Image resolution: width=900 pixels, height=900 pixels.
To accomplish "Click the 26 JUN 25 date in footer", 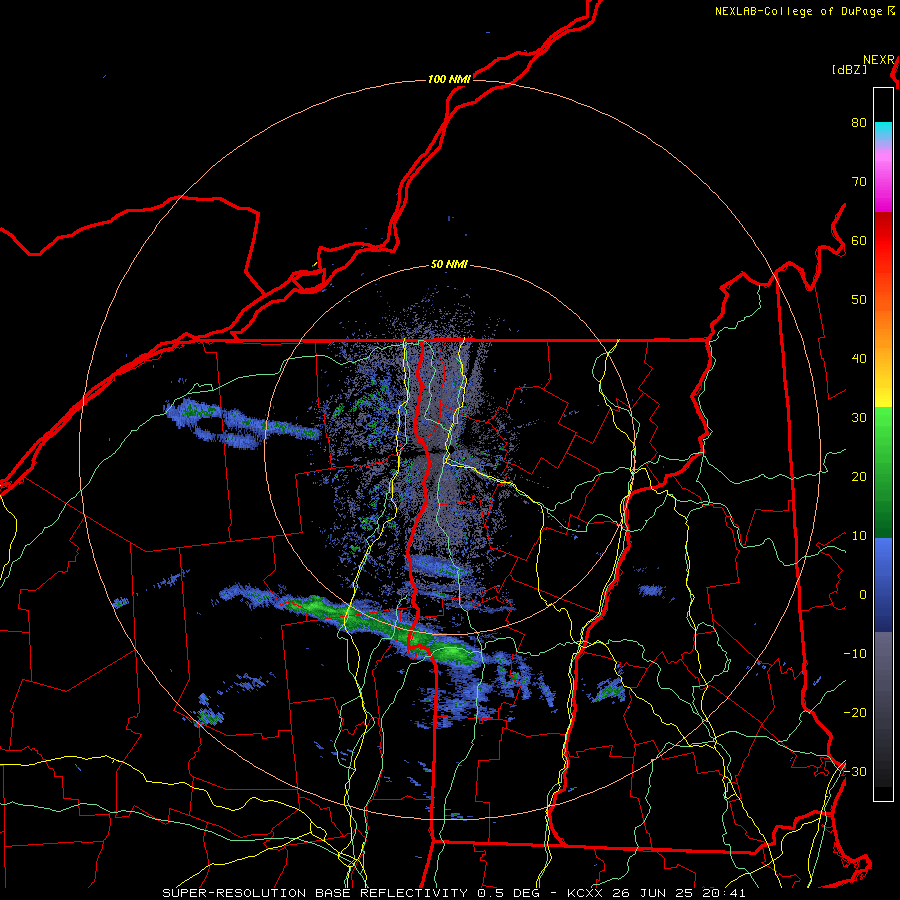I will (x=654, y=893).
